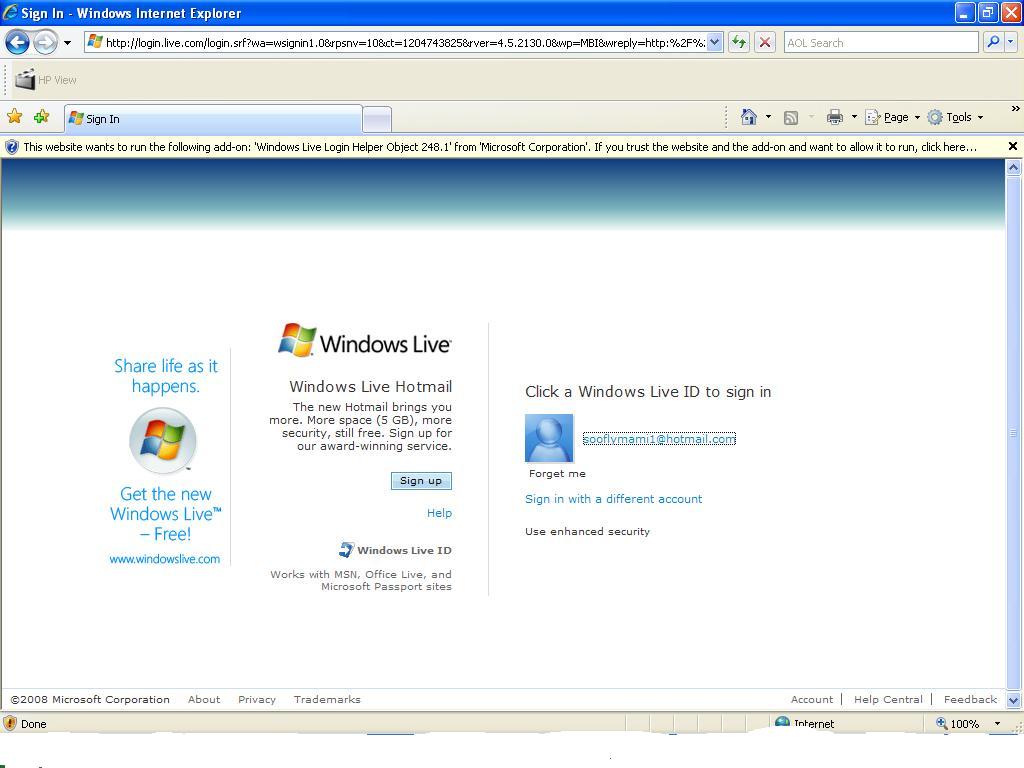The image size is (1024, 768).
Task: Stop loading with the red X button
Action: click(x=765, y=43)
